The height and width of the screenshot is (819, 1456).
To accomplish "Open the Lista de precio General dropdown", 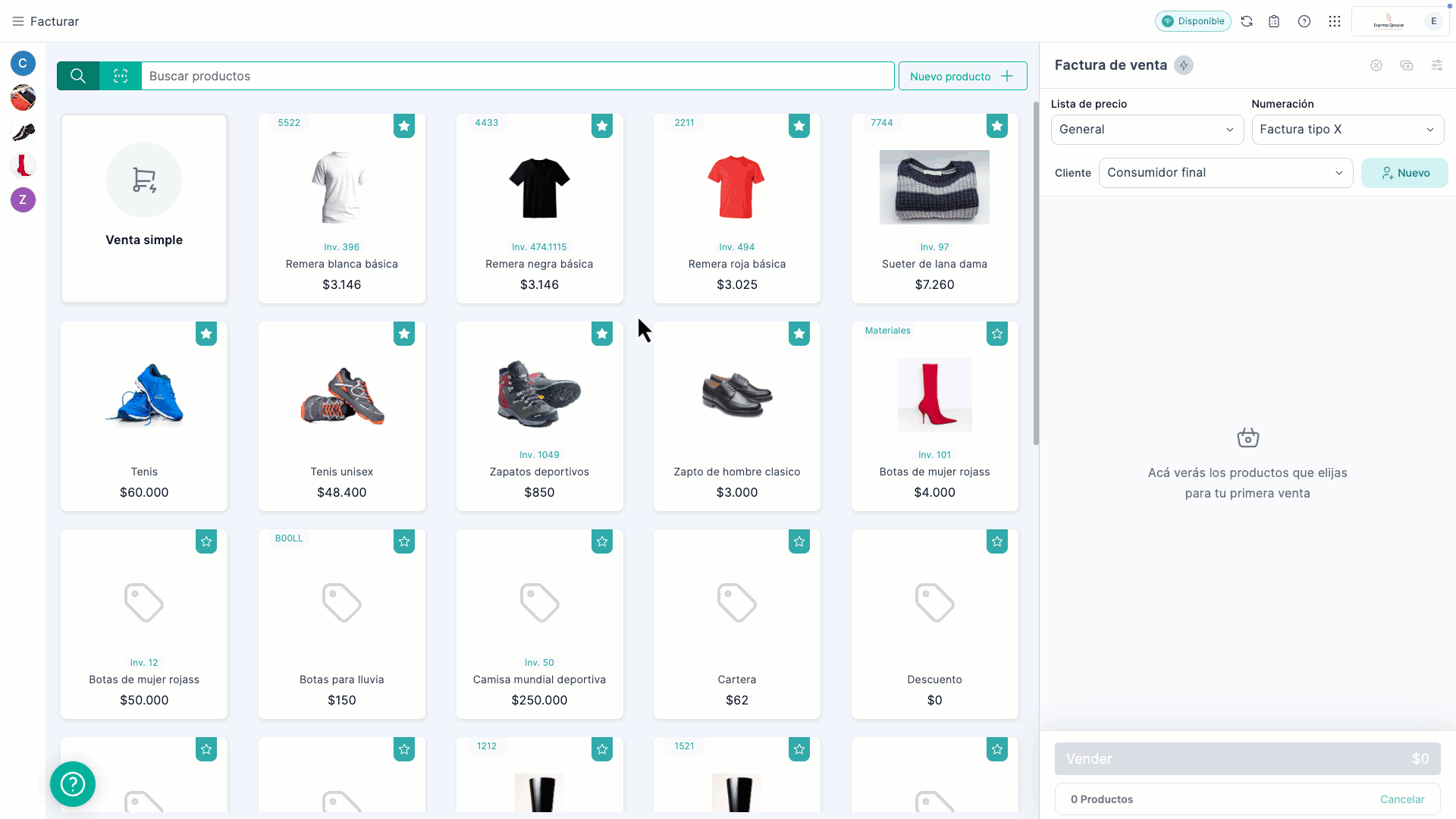I will [1147, 129].
